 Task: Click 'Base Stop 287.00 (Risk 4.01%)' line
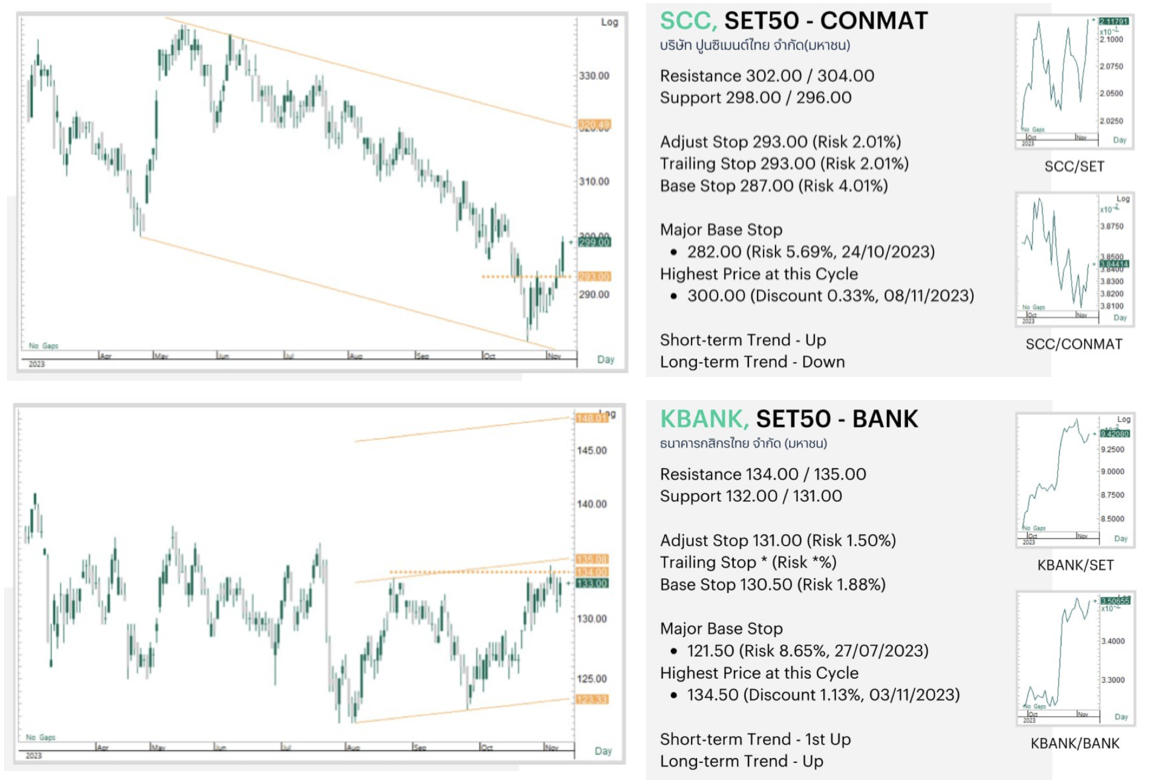tap(774, 186)
